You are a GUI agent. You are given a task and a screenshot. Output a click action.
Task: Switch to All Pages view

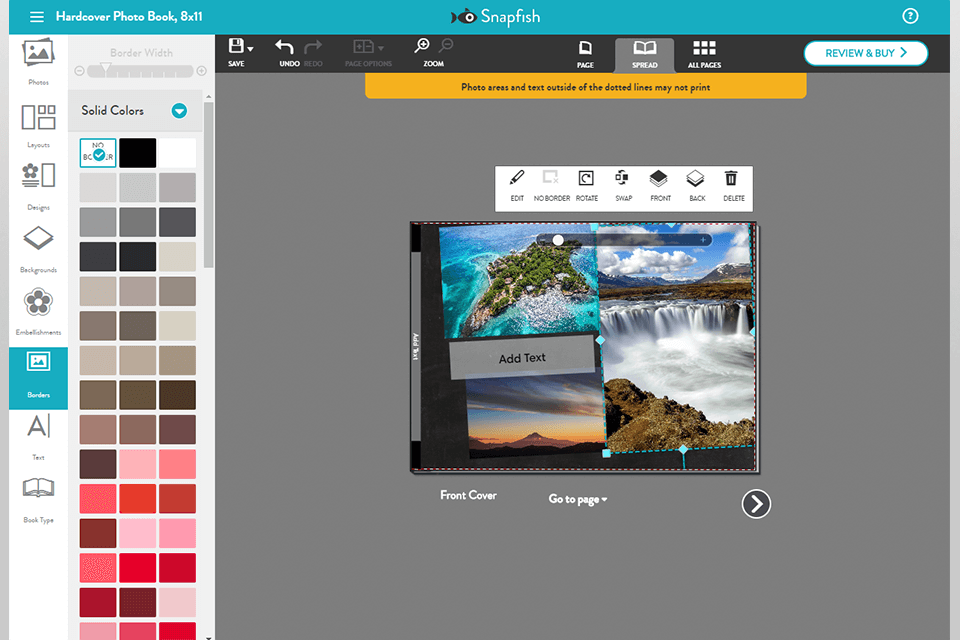click(704, 54)
